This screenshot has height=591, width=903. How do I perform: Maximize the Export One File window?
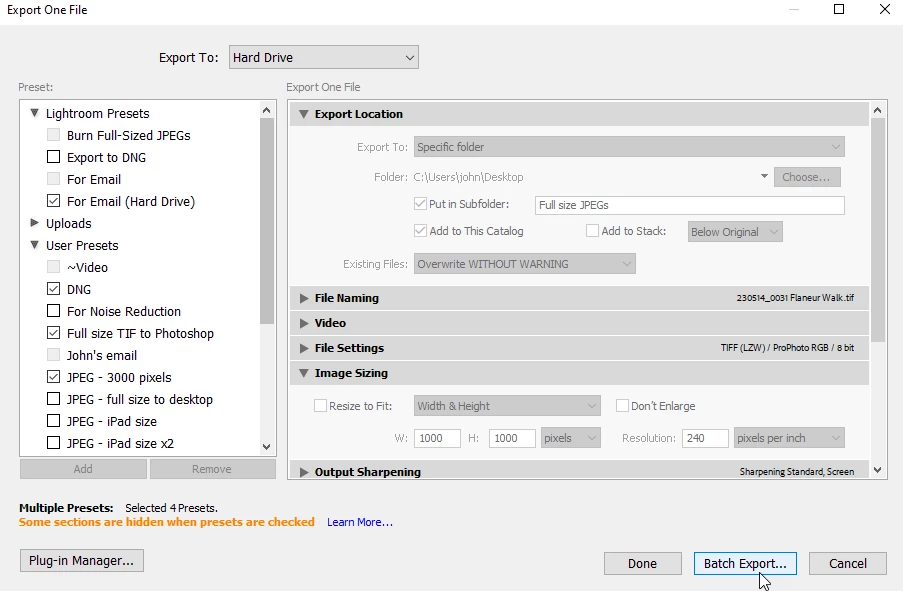tap(839, 9)
